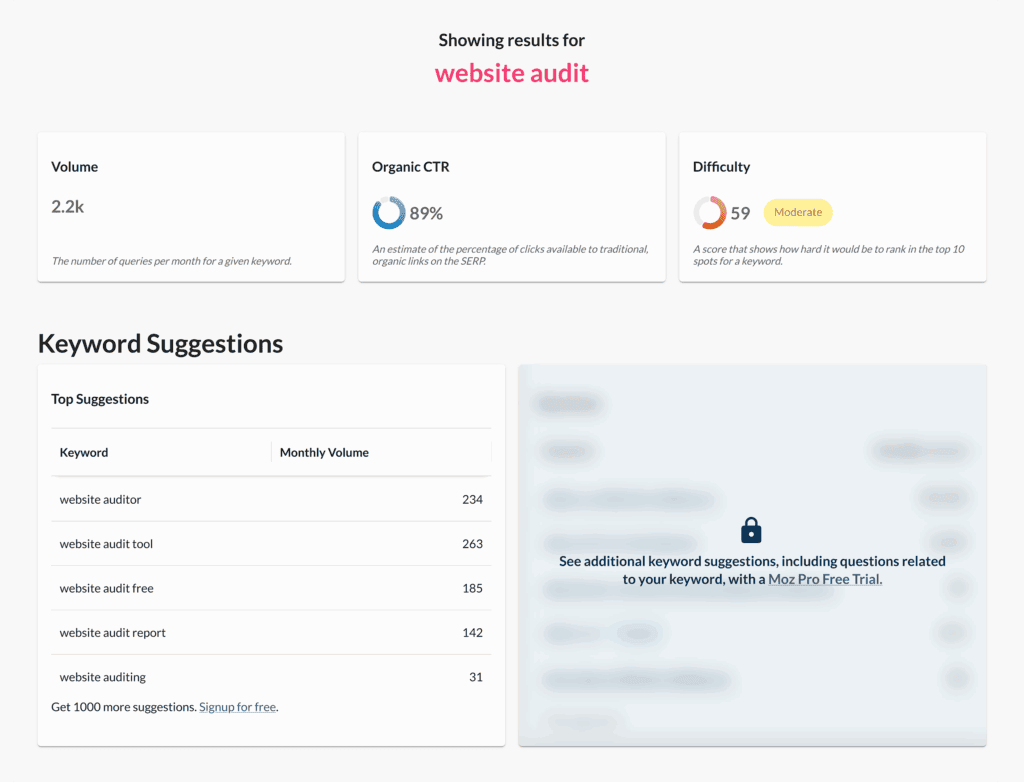The height and width of the screenshot is (782, 1024).
Task: Click the Keyword Suggestions section heading
Action: coord(160,344)
